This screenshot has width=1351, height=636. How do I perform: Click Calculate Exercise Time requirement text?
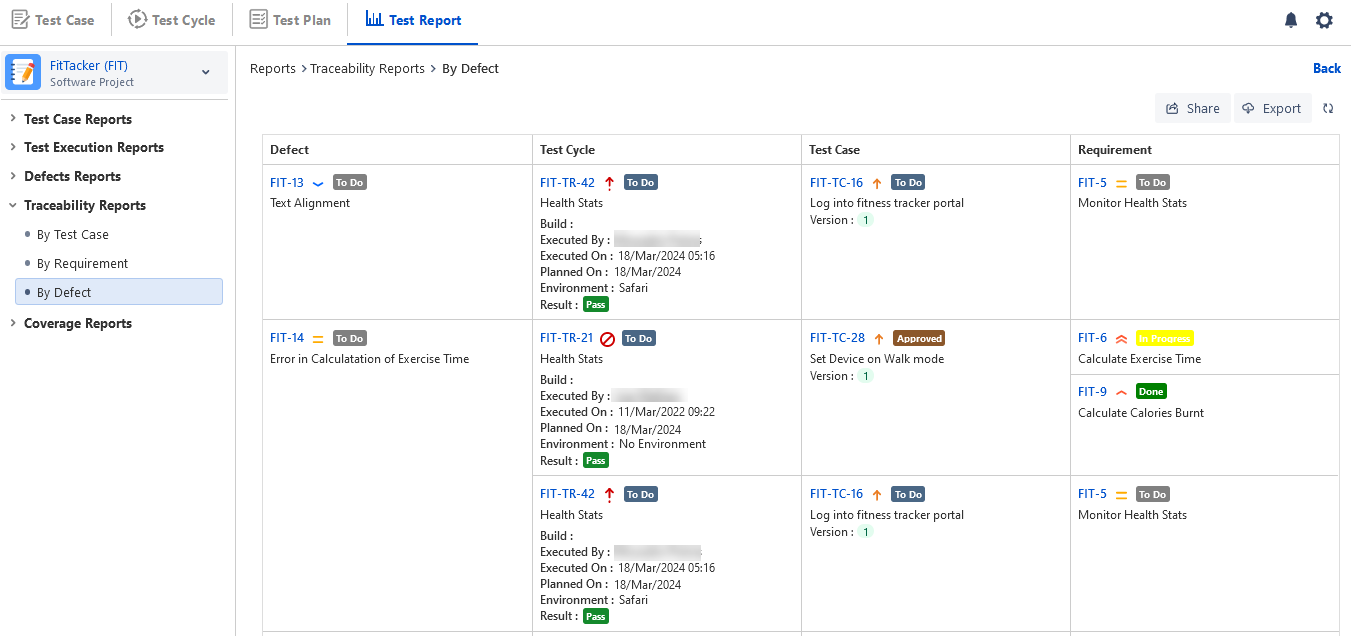1140,359
